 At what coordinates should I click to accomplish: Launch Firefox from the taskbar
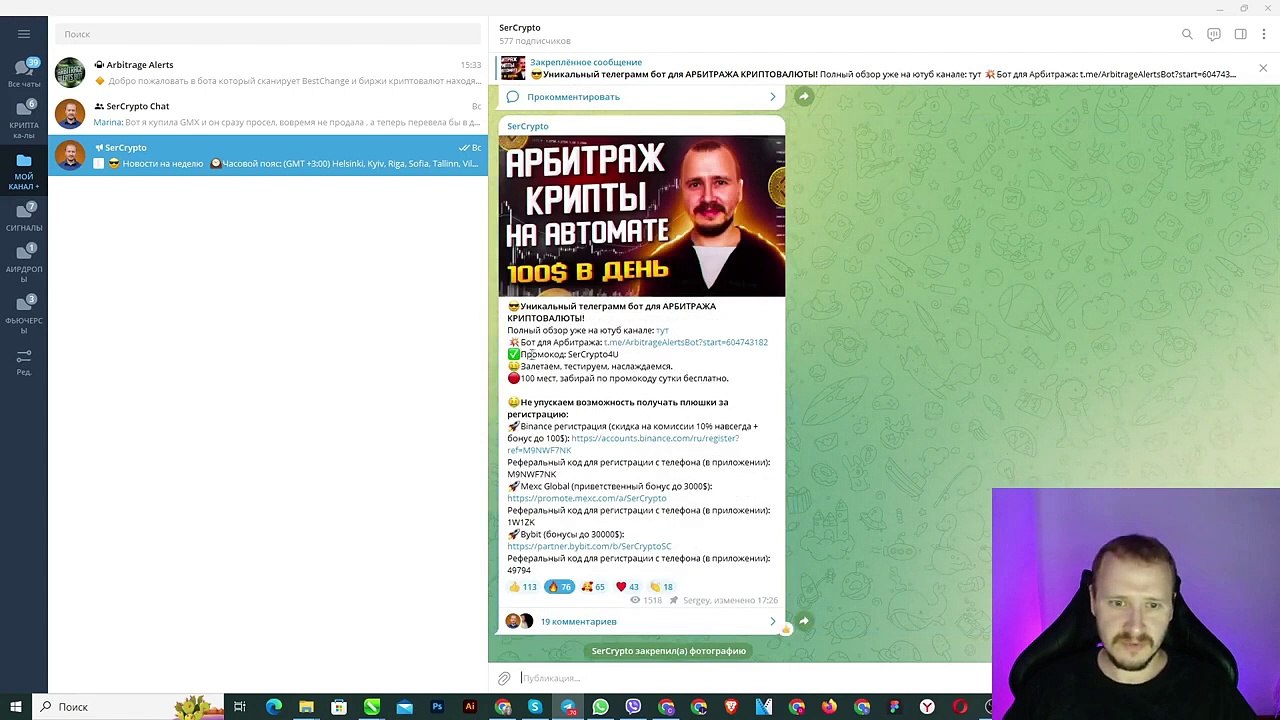click(x=829, y=707)
